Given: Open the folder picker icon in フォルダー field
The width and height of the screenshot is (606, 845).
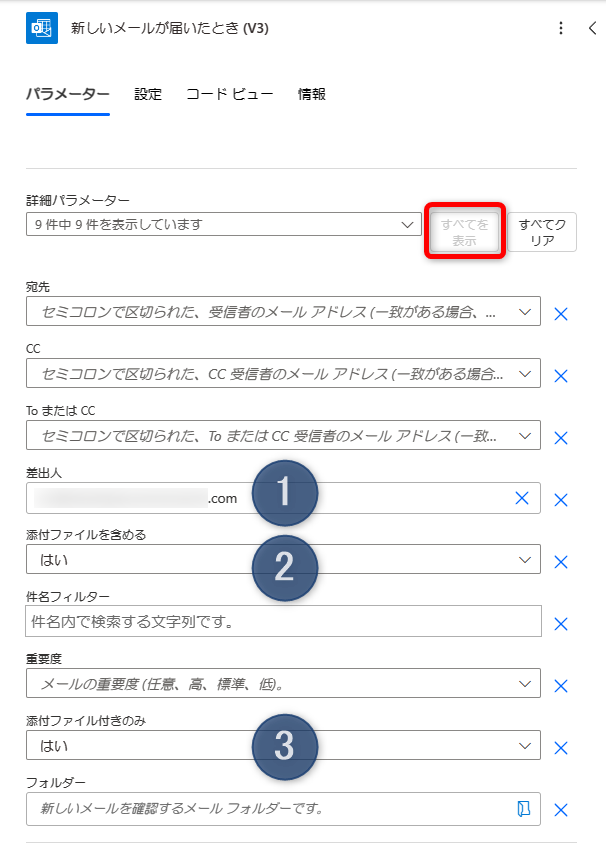Looking at the screenshot, I should click(524, 808).
